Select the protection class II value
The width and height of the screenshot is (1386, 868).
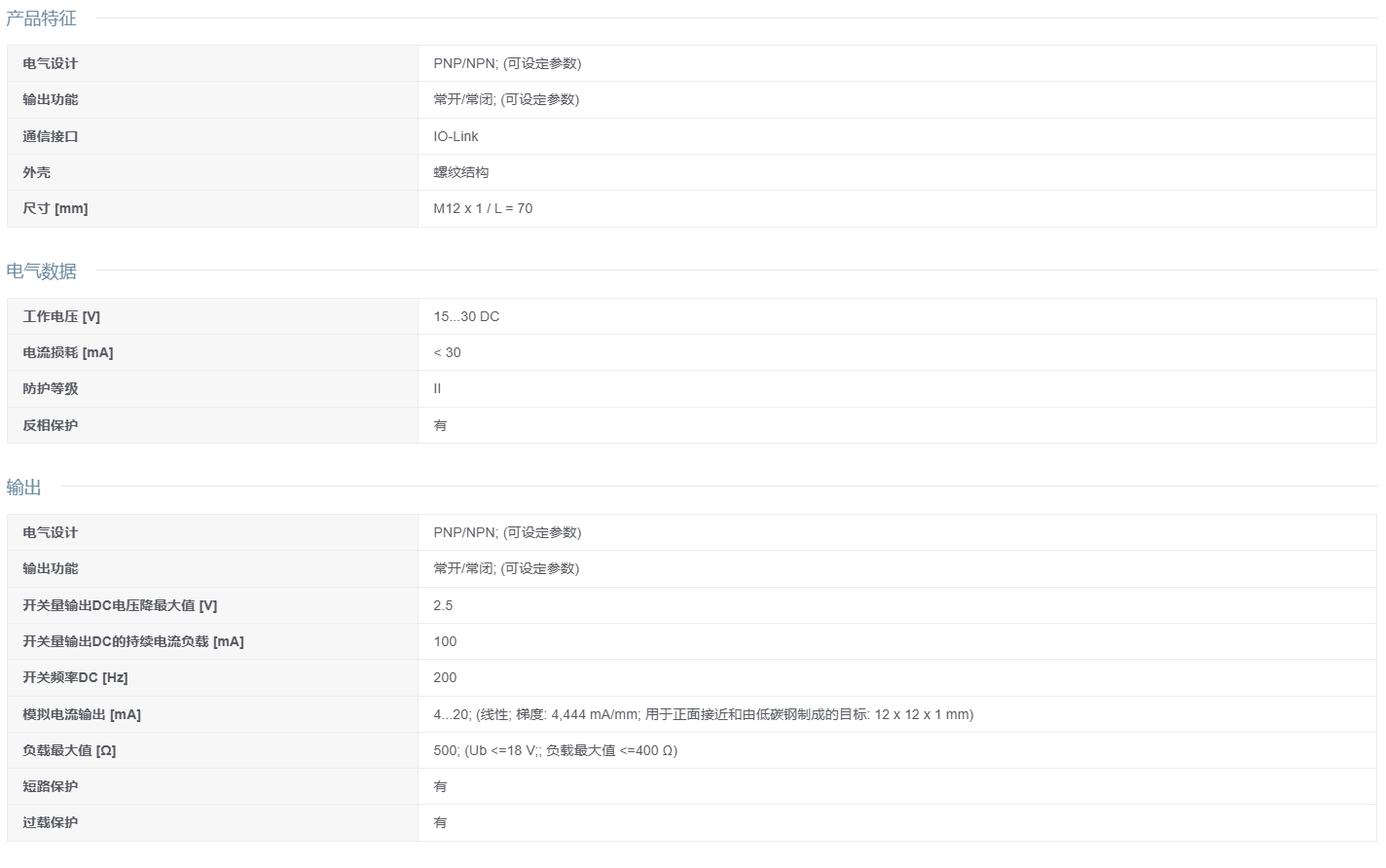[437, 388]
